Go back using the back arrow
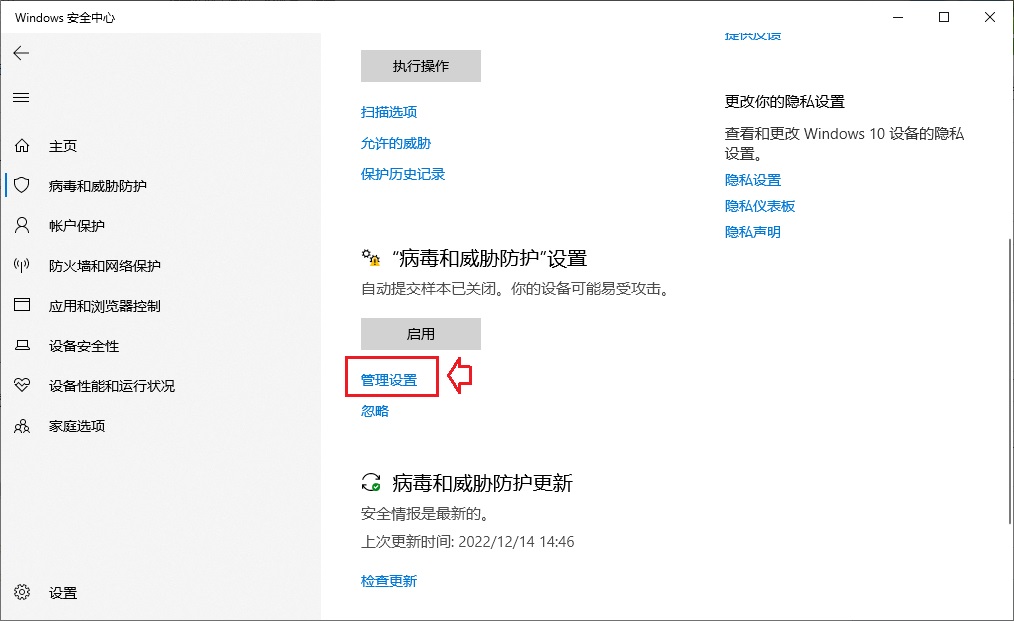Screen dimensions: 1014x621 (x=21, y=53)
